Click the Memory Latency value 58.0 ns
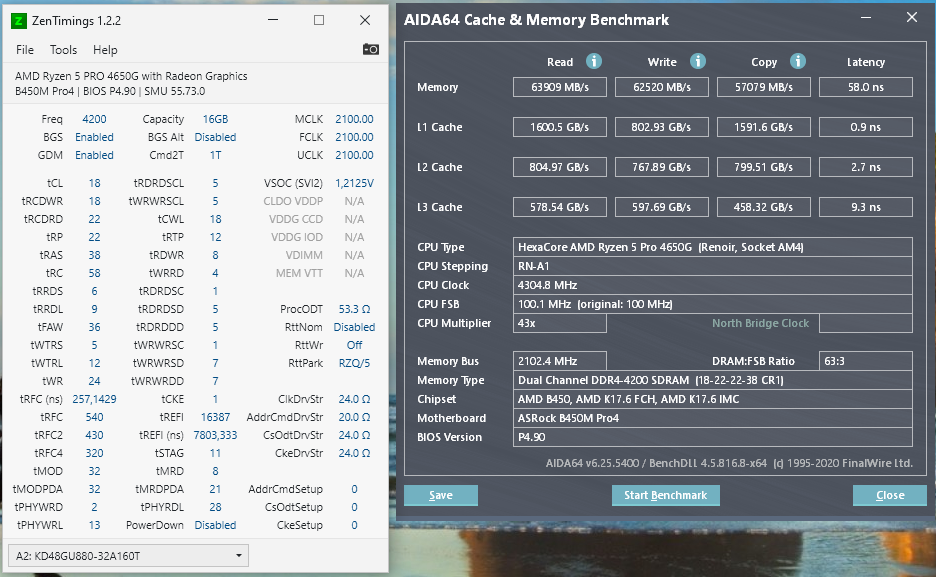This screenshot has height=577, width=936. click(866, 87)
